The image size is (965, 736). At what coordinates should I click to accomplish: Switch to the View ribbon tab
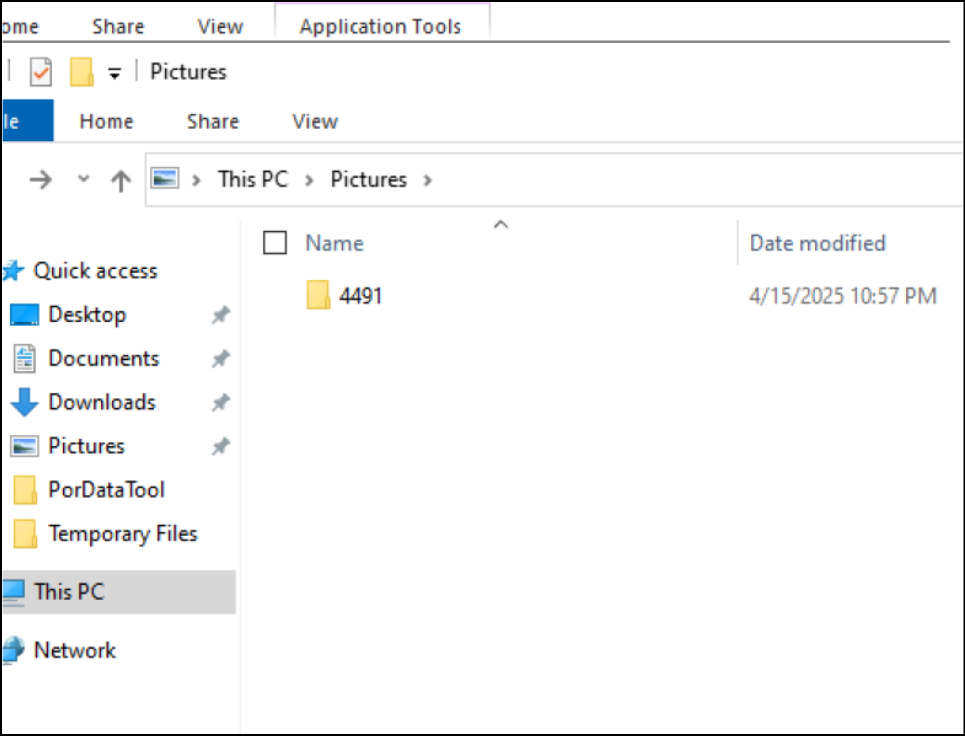click(x=314, y=121)
